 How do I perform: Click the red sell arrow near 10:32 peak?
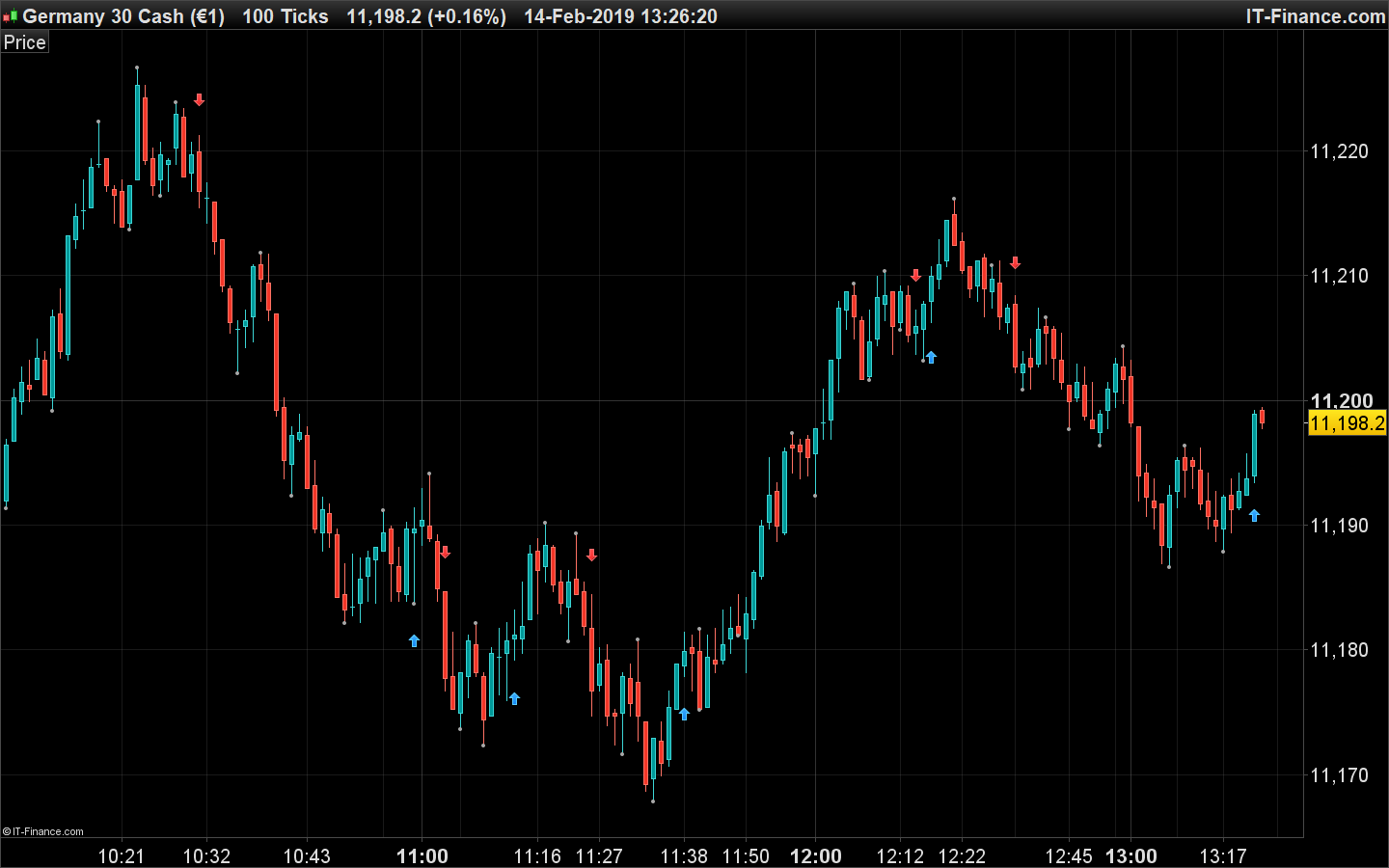click(x=199, y=99)
